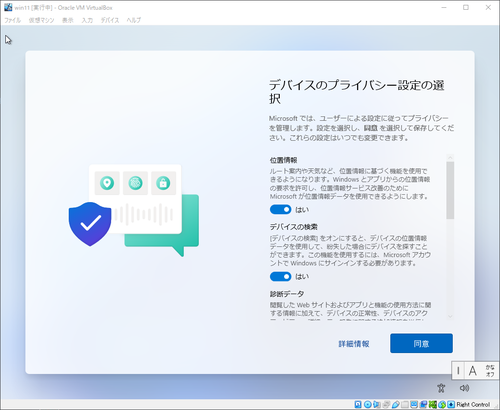Minimize the VirtualBox window
The height and width of the screenshot is (410, 500).
(444, 7)
